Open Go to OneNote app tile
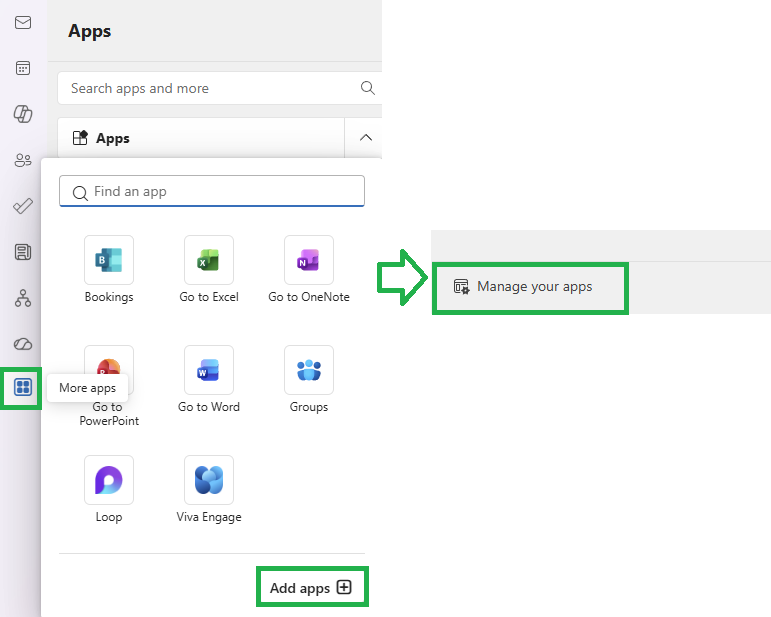771x617 pixels. (309, 260)
